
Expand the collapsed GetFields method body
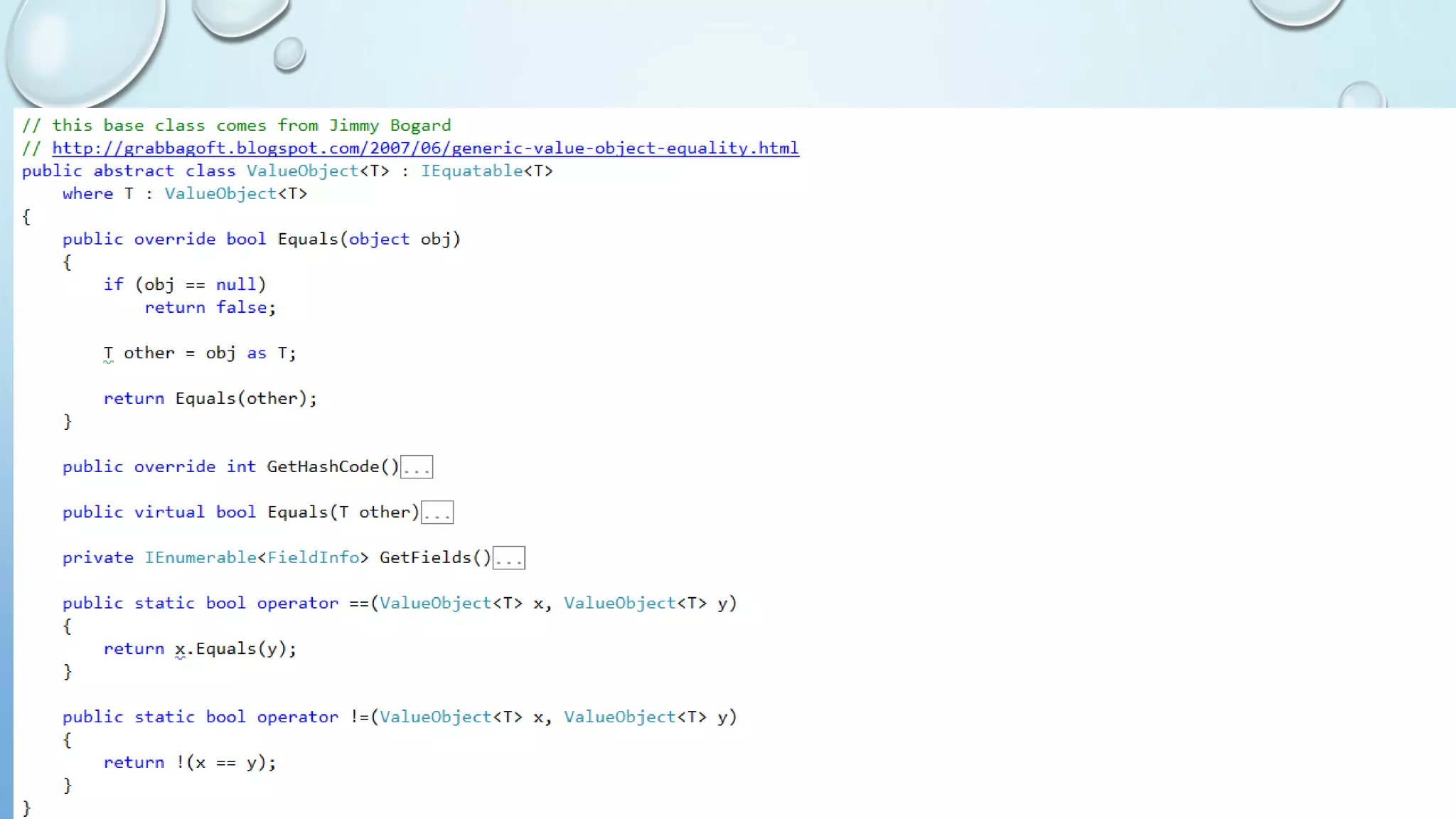pyautogui.click(x=509, y=558)
